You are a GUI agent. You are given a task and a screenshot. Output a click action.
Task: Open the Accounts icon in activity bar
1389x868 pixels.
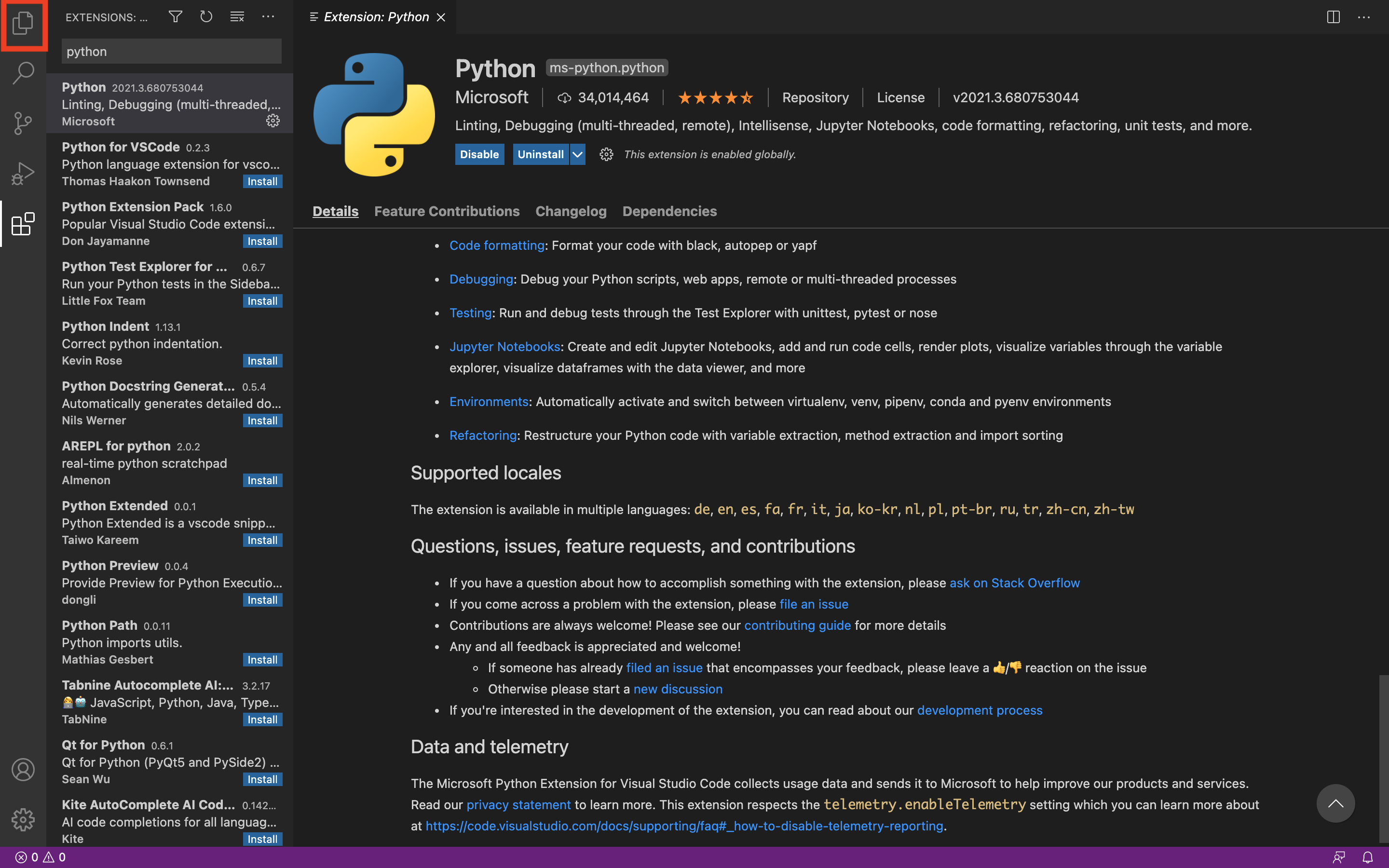[x=23, y=769]
